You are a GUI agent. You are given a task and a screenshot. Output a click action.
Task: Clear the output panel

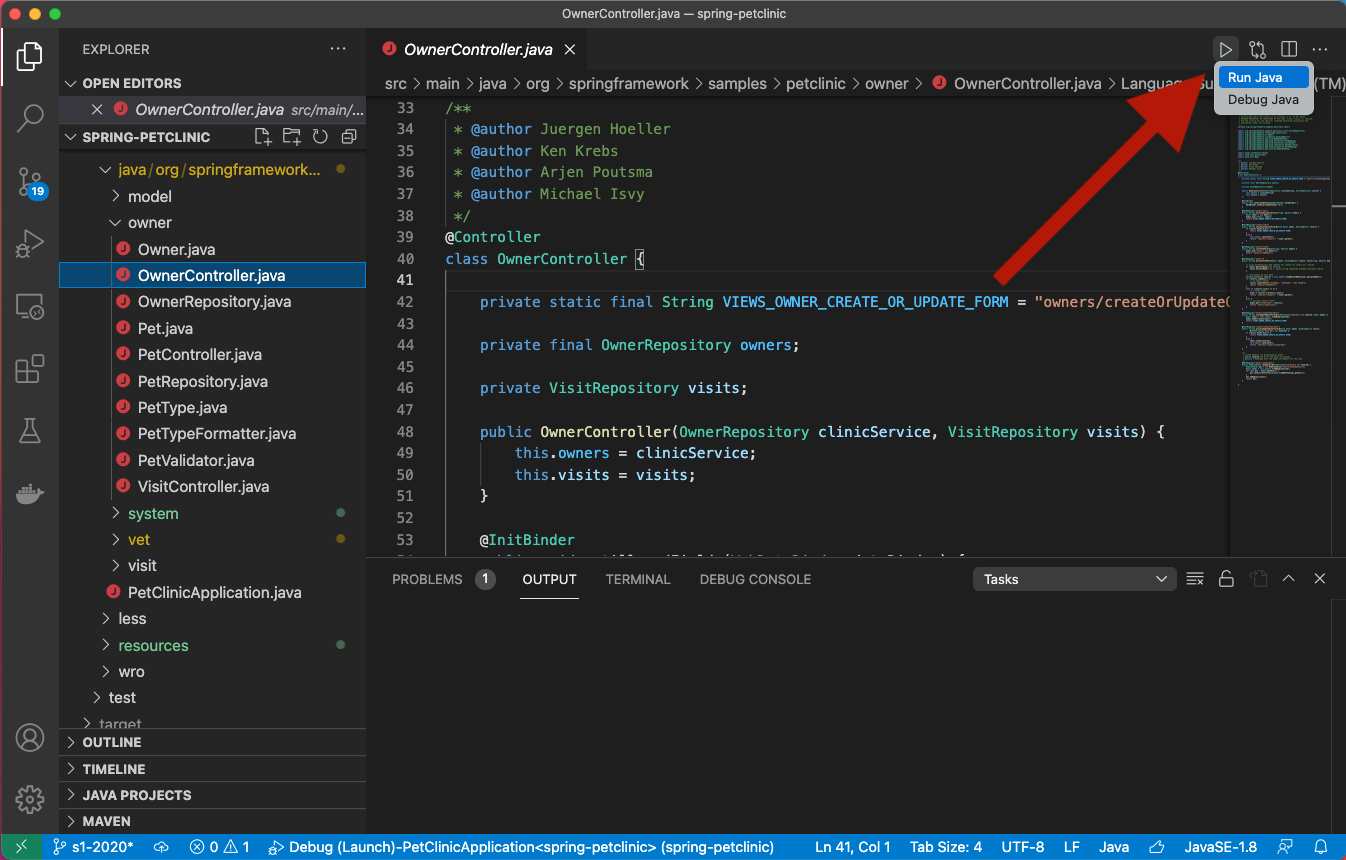pyautogui.click(x=1195, y=579)
